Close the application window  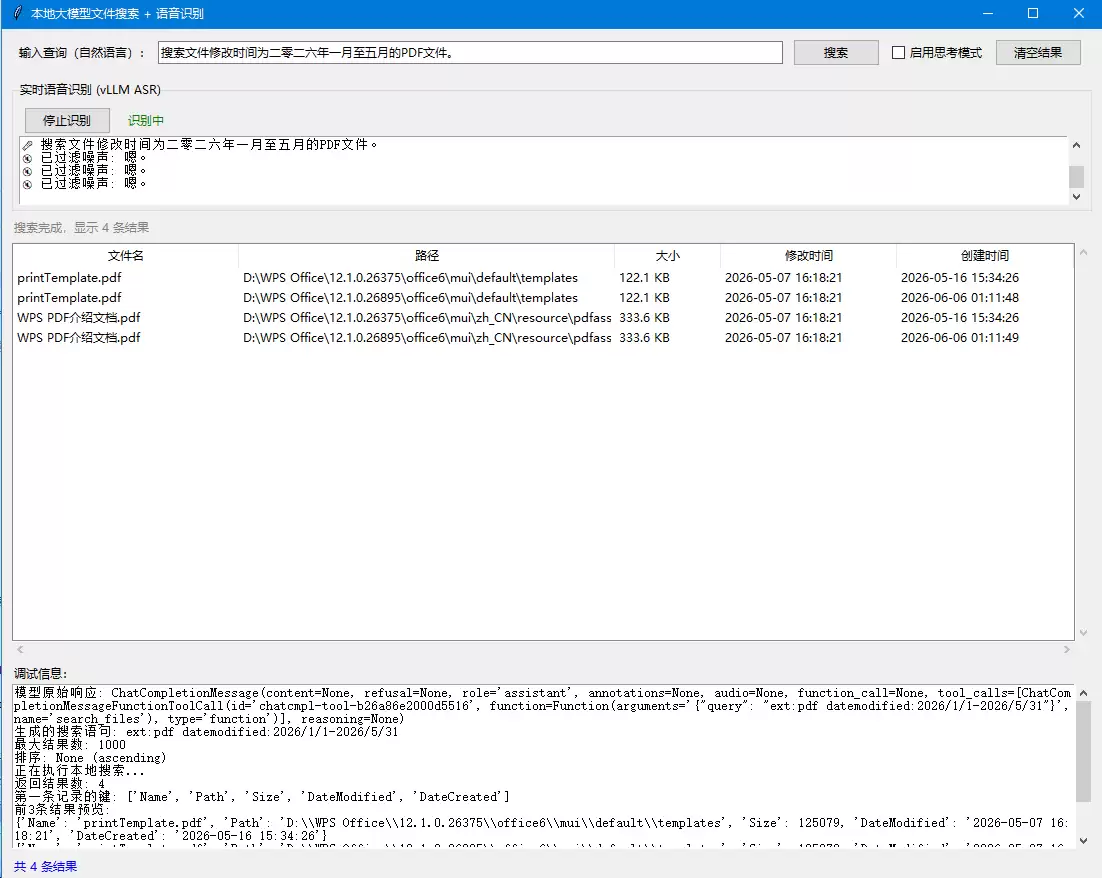point(1079,13)
